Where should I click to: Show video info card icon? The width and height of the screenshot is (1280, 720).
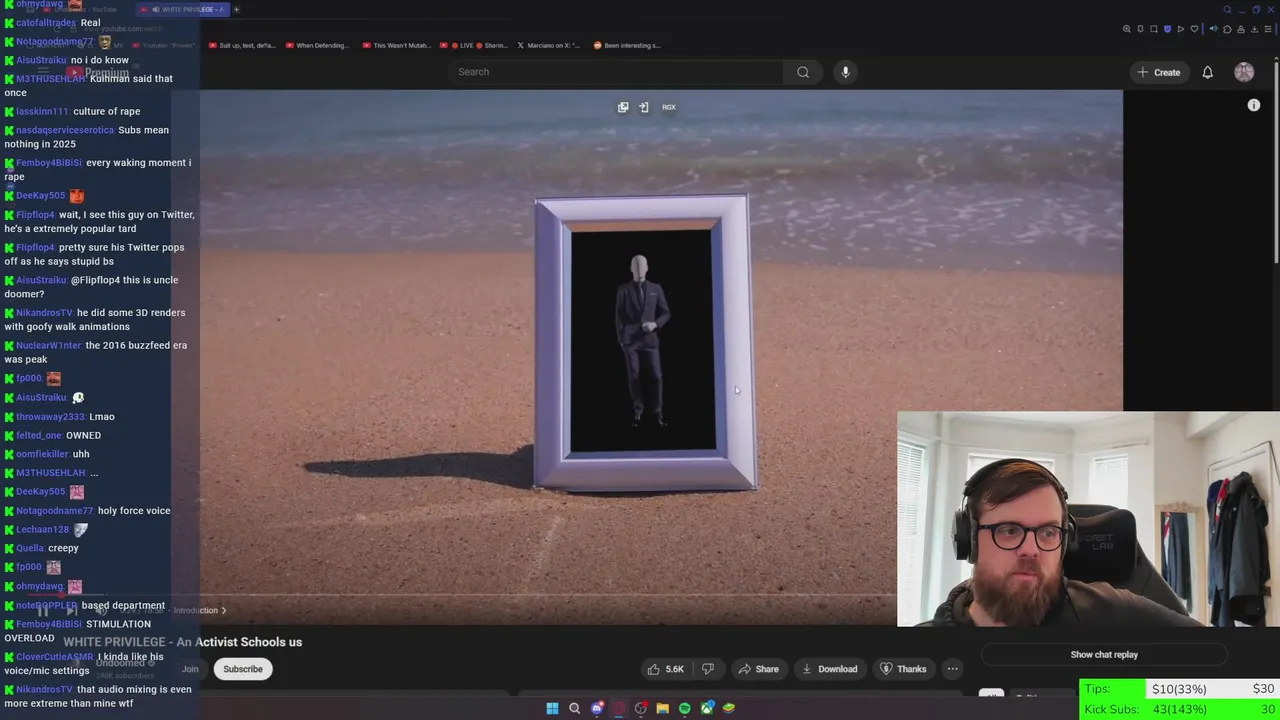tap(1253, 105)
